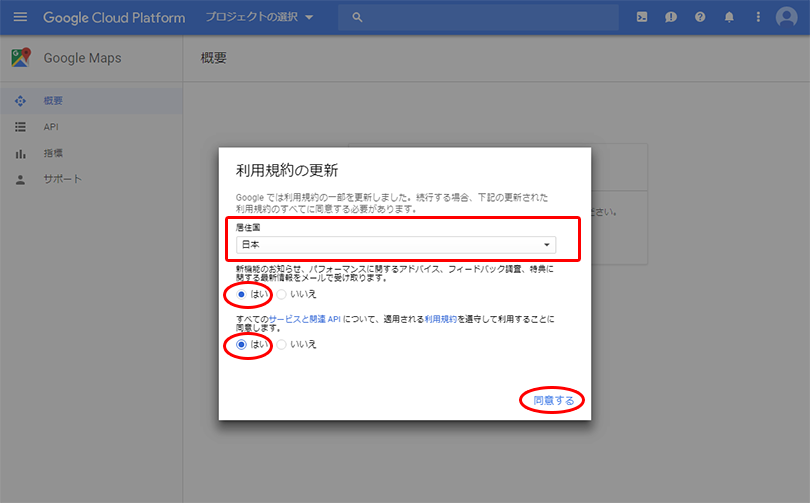Select 概要 in the sidebar

tap(91, 101)
